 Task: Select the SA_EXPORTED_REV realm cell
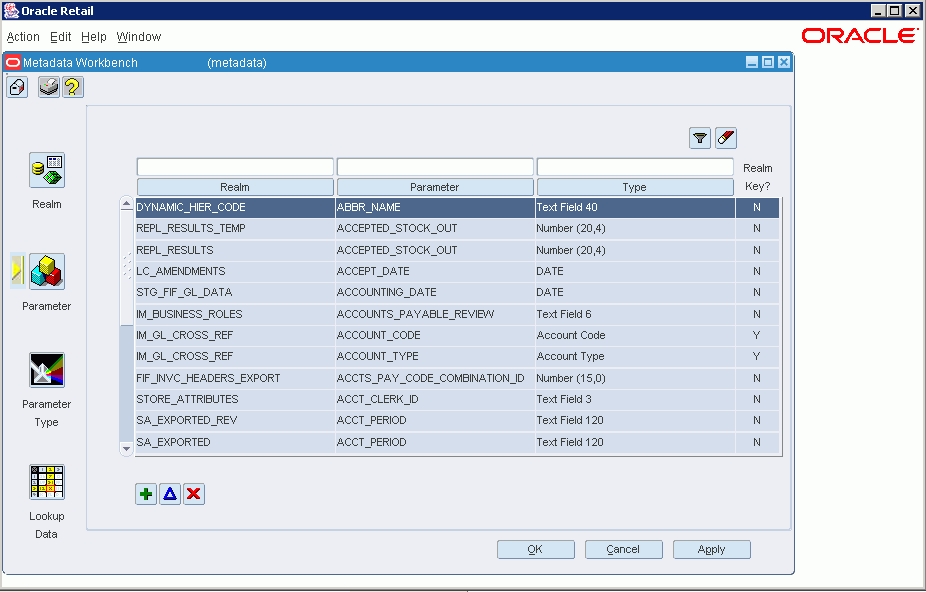[x=235, y=421]
